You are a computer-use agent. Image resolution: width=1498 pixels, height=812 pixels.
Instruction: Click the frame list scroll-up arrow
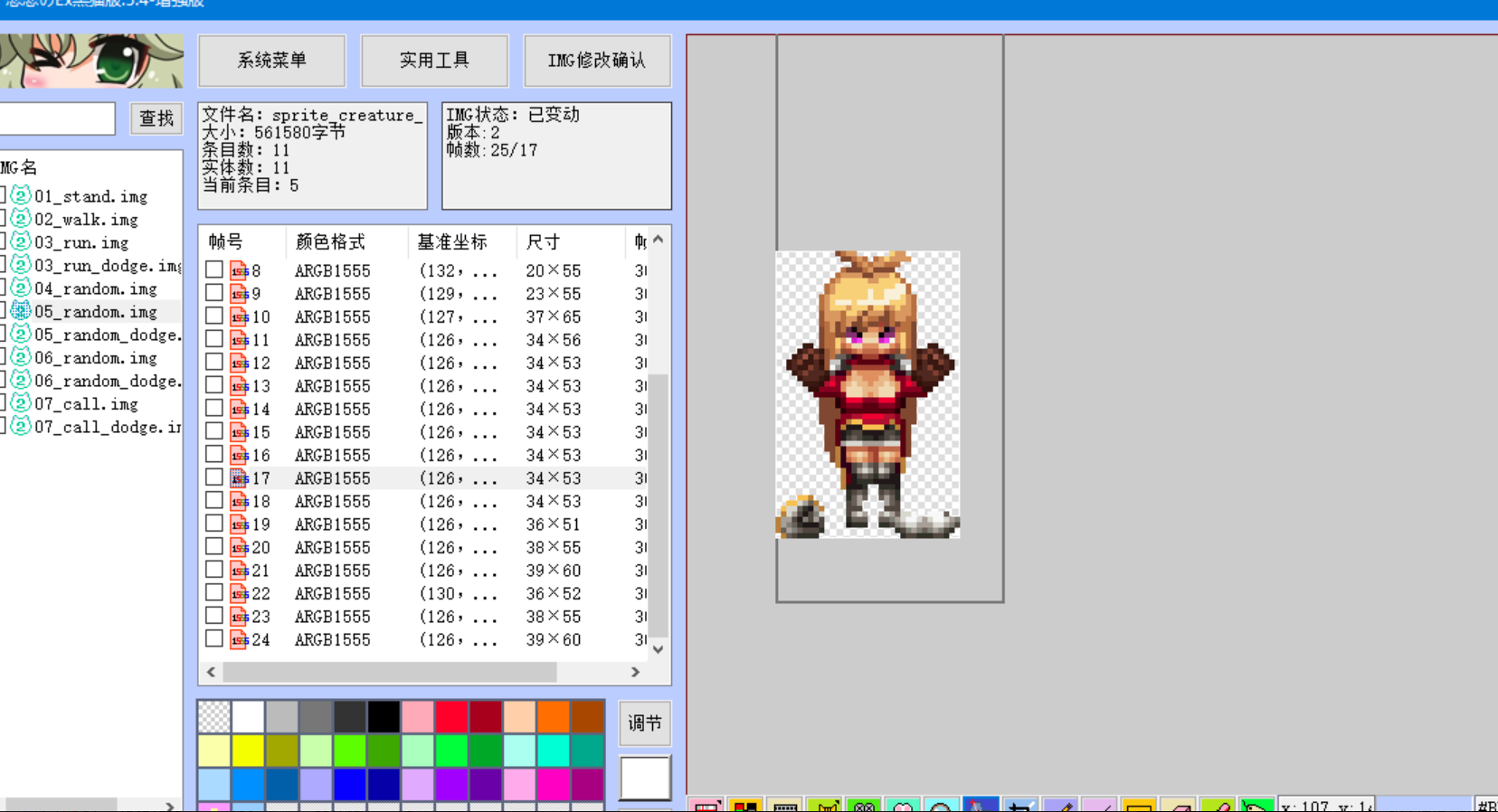(x=659, y=240)
